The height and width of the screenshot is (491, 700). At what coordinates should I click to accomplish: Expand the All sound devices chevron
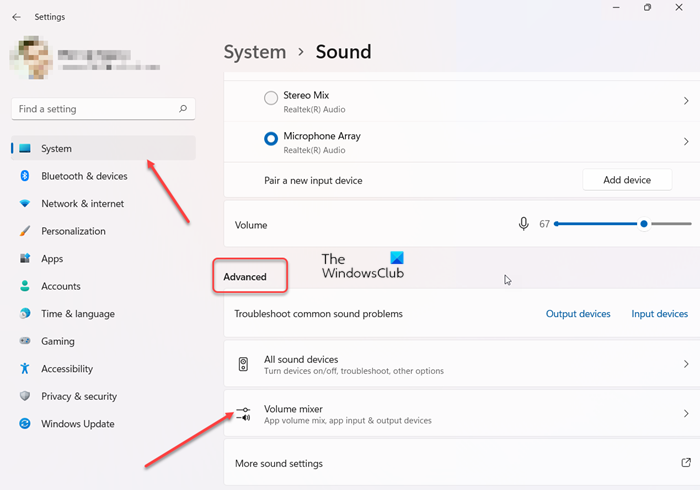pyautogui.click(x=686, y=364)
